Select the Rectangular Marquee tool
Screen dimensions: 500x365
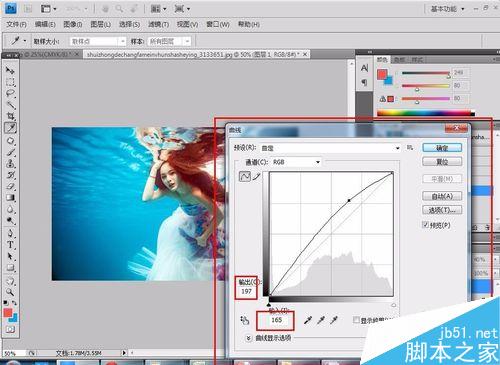click(10, 82)
